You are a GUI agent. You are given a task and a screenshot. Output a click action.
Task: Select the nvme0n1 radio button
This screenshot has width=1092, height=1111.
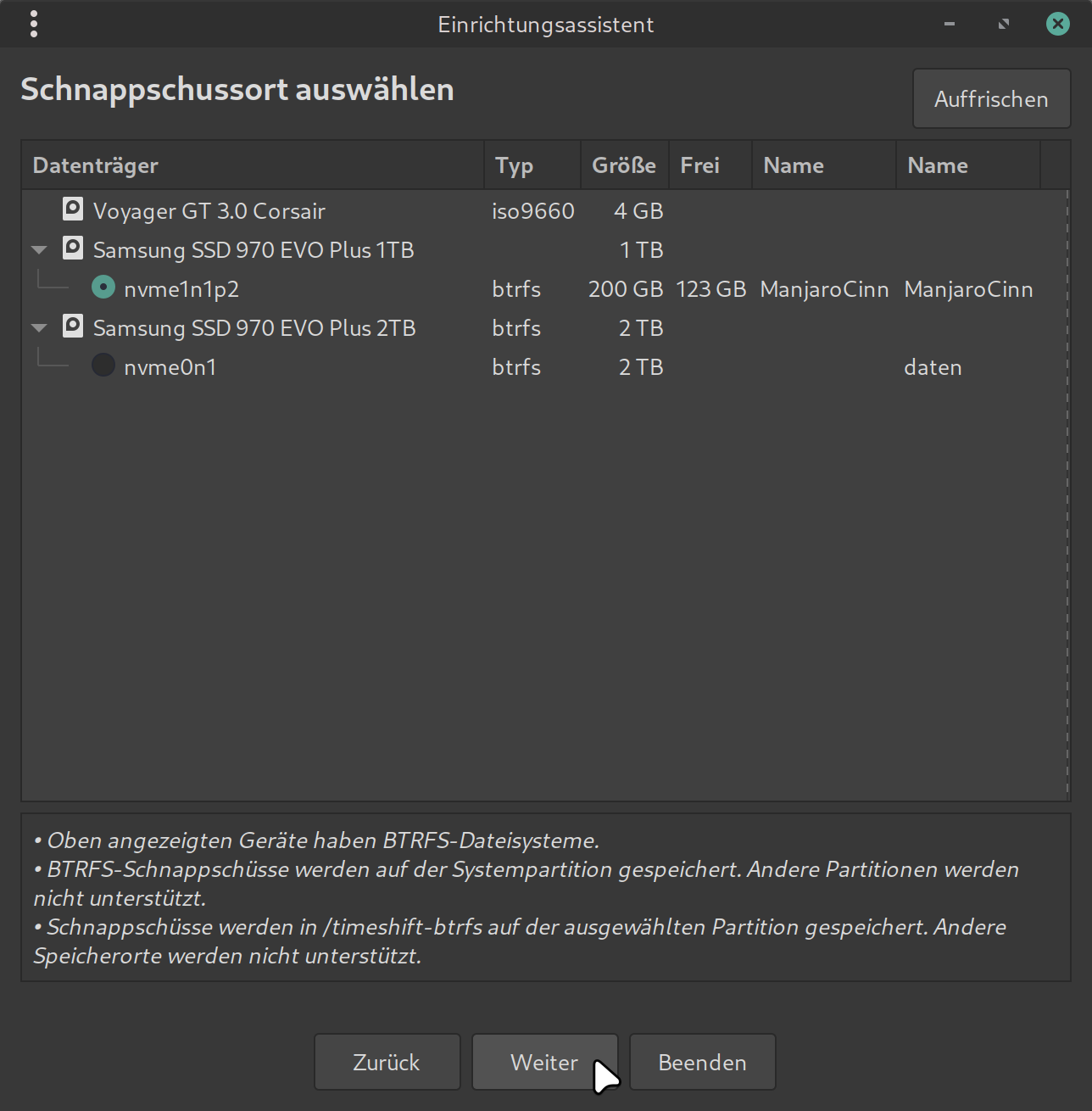point(103,366)
